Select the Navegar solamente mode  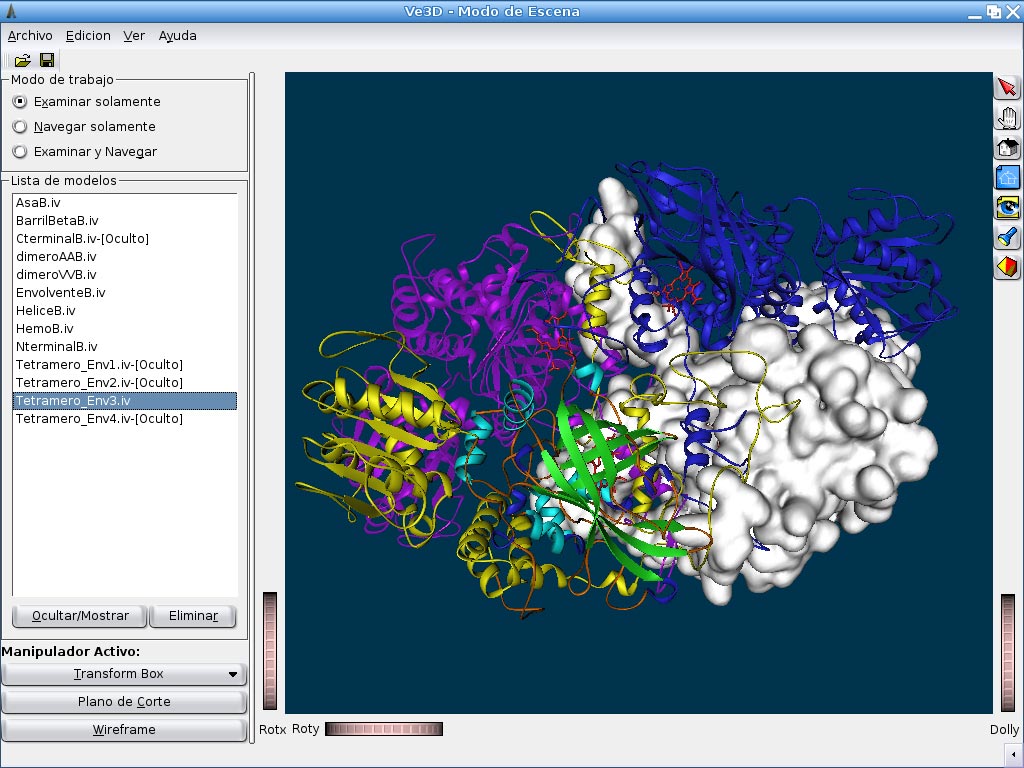(18, 126)
